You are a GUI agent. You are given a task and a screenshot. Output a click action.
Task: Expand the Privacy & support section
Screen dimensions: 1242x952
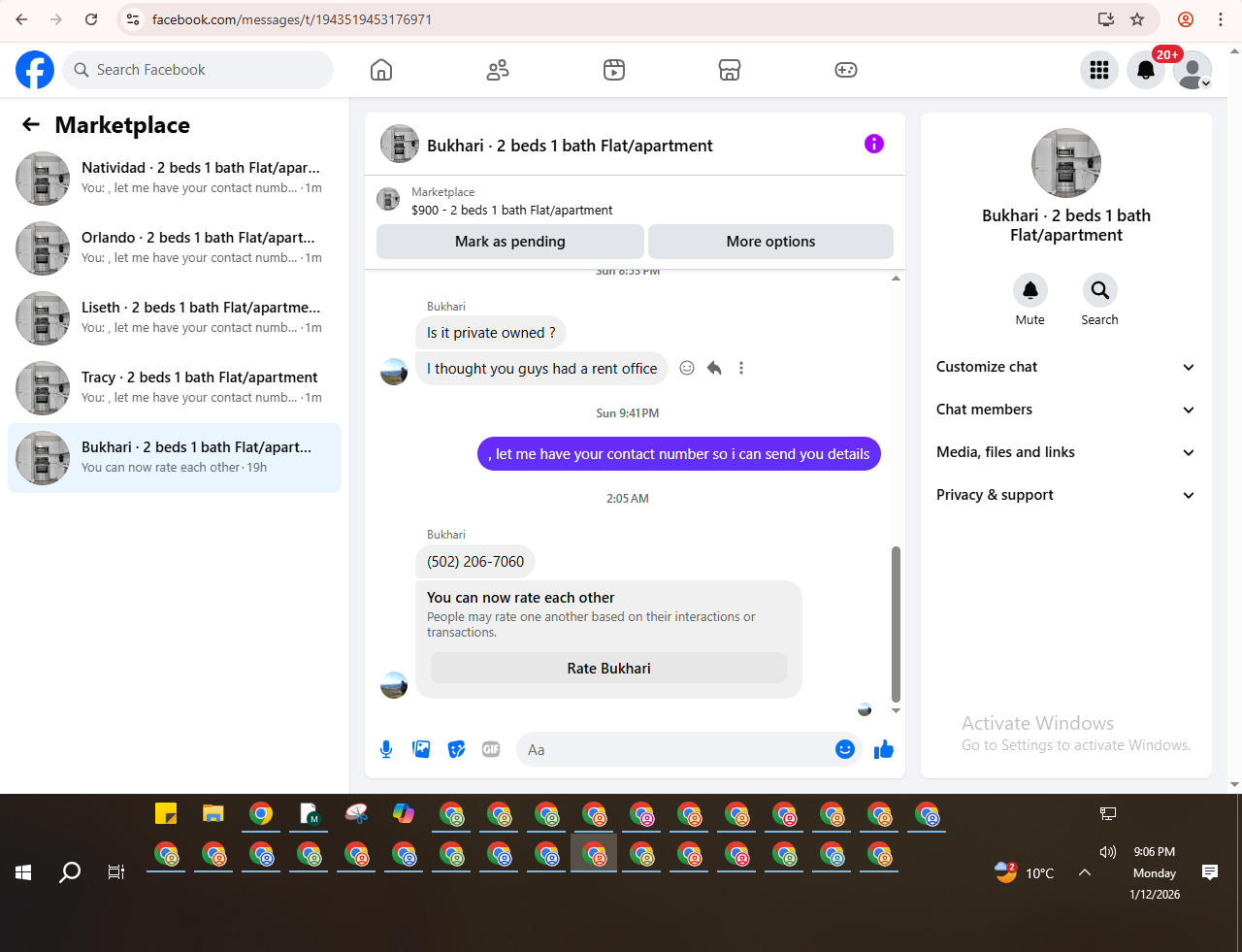tap(1065, 495)
